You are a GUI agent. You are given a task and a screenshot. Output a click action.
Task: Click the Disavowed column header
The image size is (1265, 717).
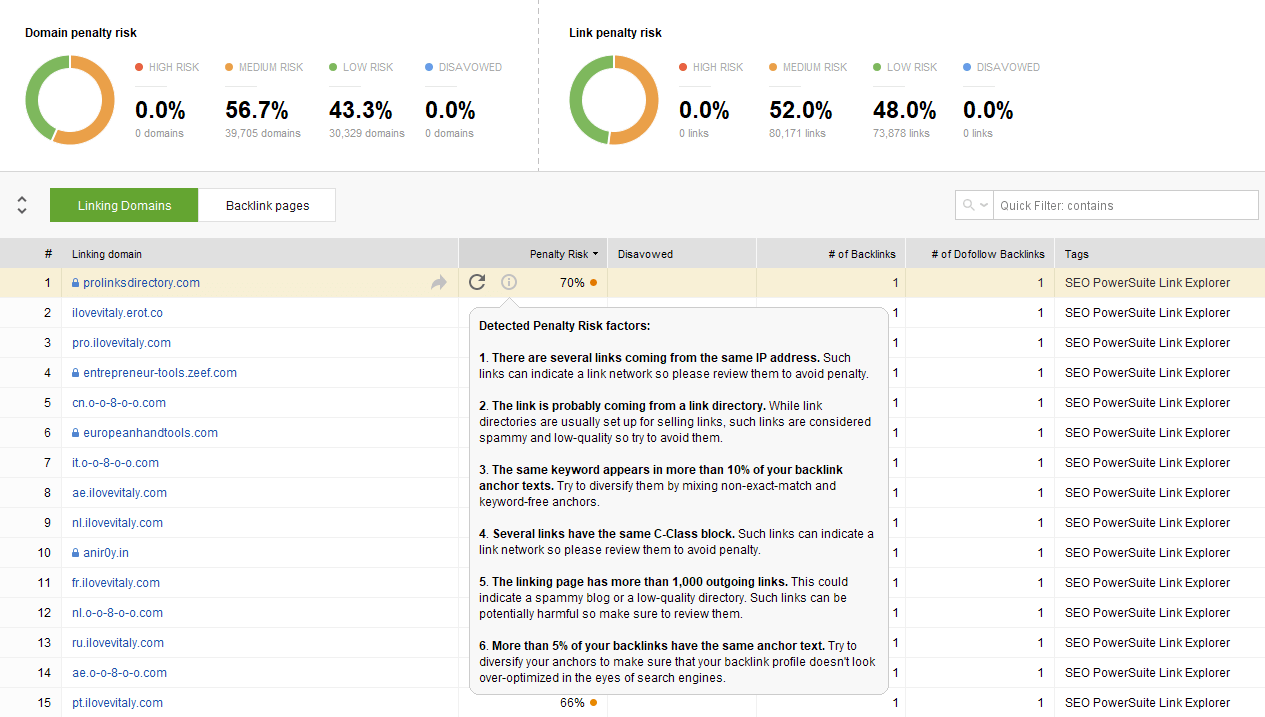(x=645, y=254)
